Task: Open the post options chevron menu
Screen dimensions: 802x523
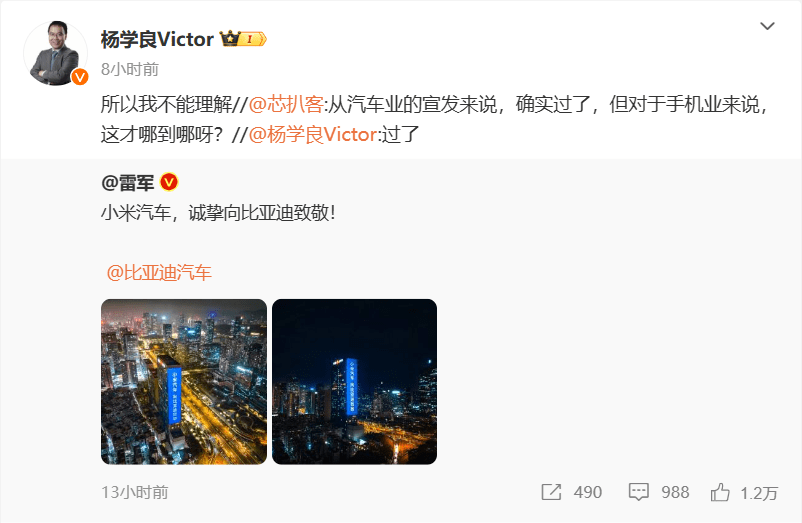Action: [767, 26]
